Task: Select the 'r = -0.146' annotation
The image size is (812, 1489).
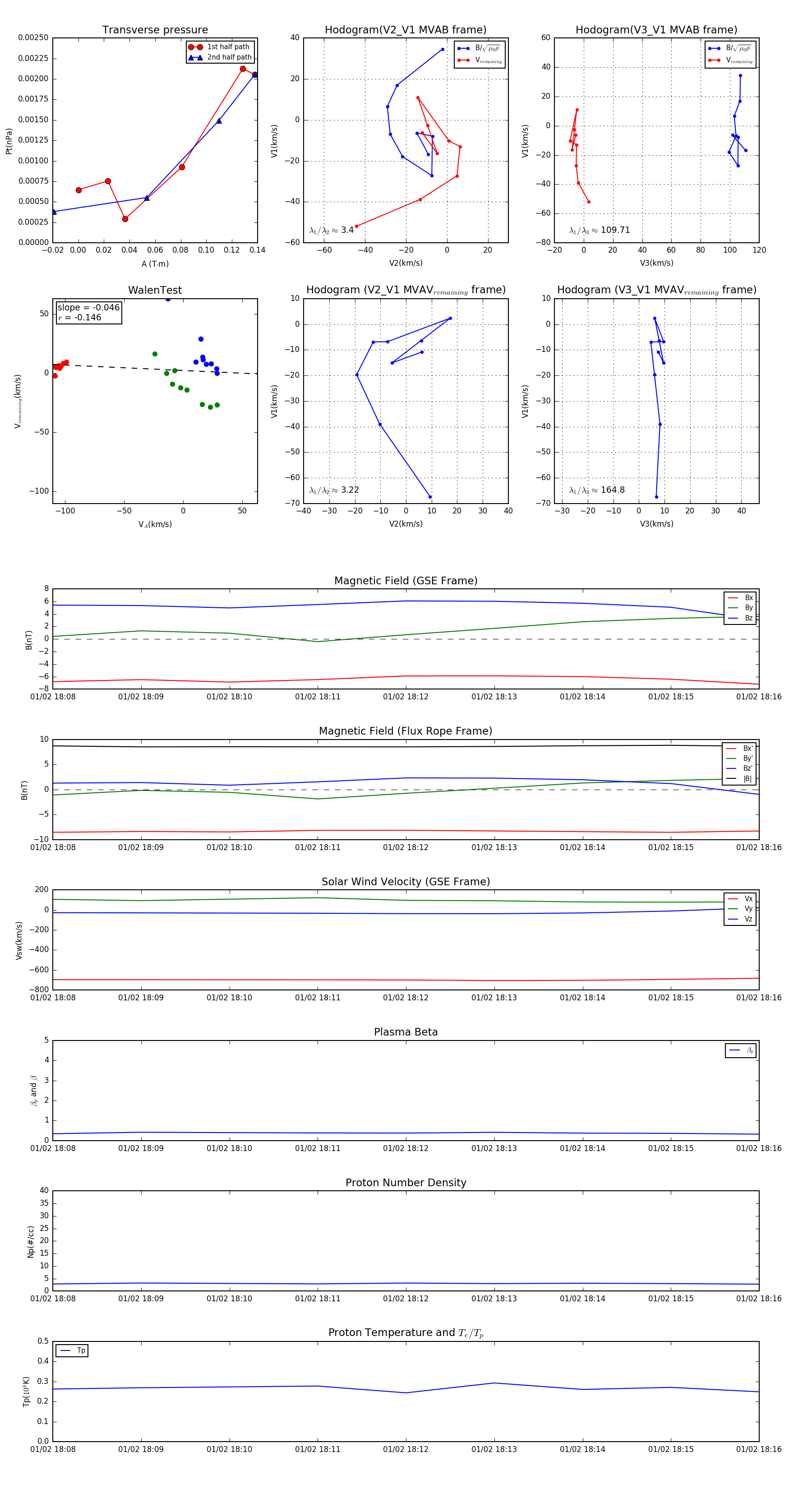Action: tap(80, 317)
